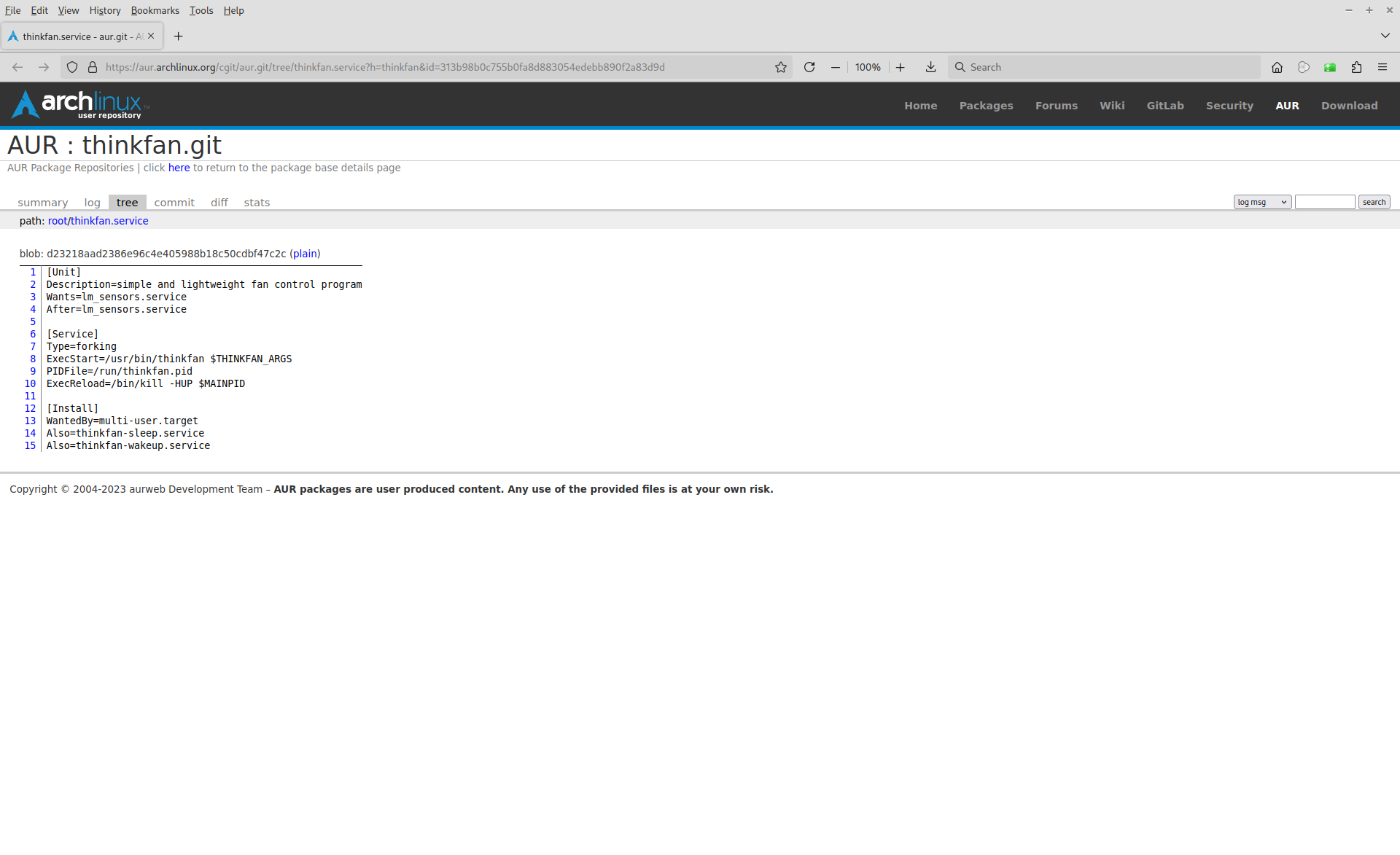The width and height of the screenshot is (1400, 855).
Task: Jump to line number 1
Action: (33, 272)
